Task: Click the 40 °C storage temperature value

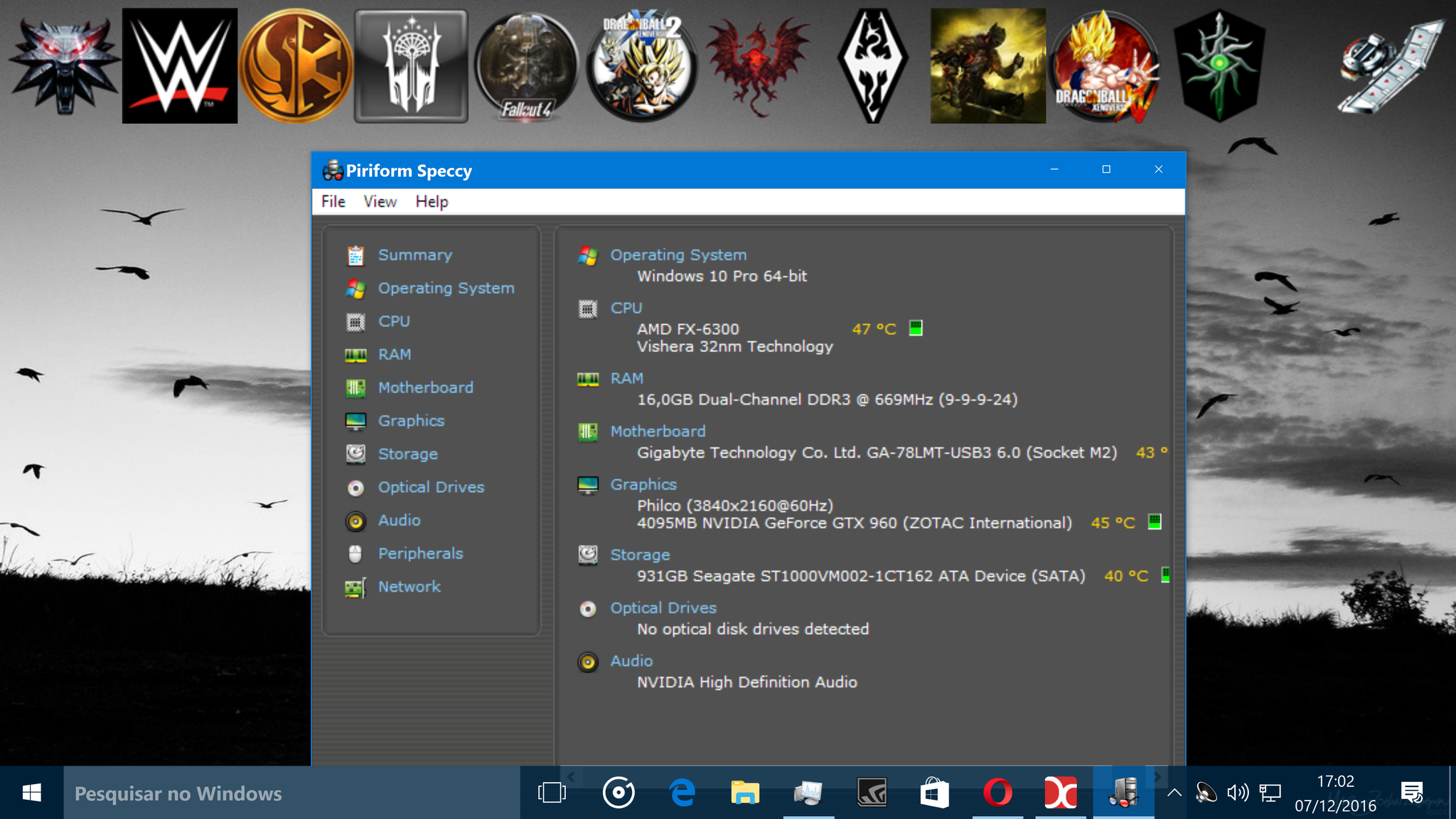Action: (x=1126, y=576)
